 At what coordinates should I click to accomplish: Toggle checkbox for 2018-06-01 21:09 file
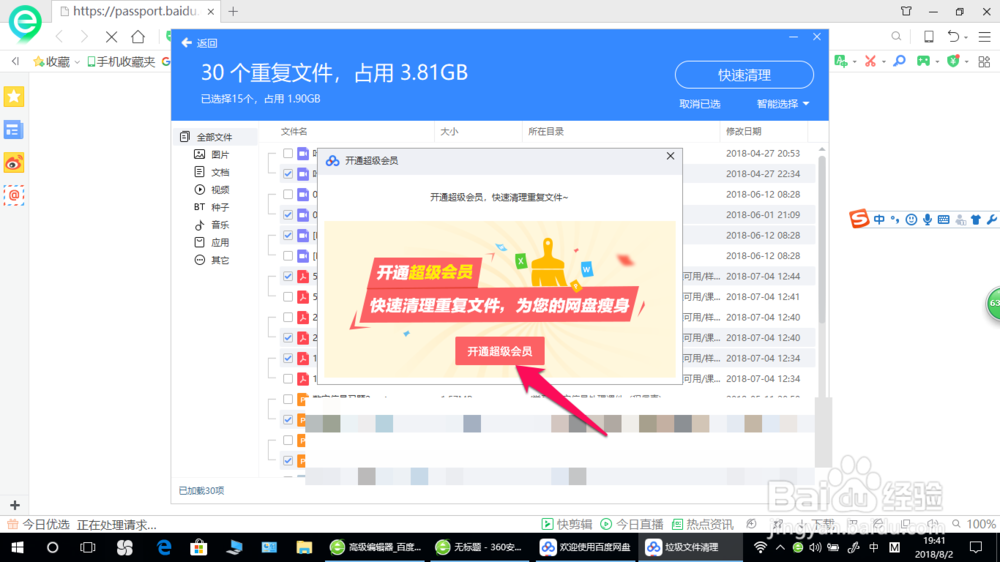point(288,214)
